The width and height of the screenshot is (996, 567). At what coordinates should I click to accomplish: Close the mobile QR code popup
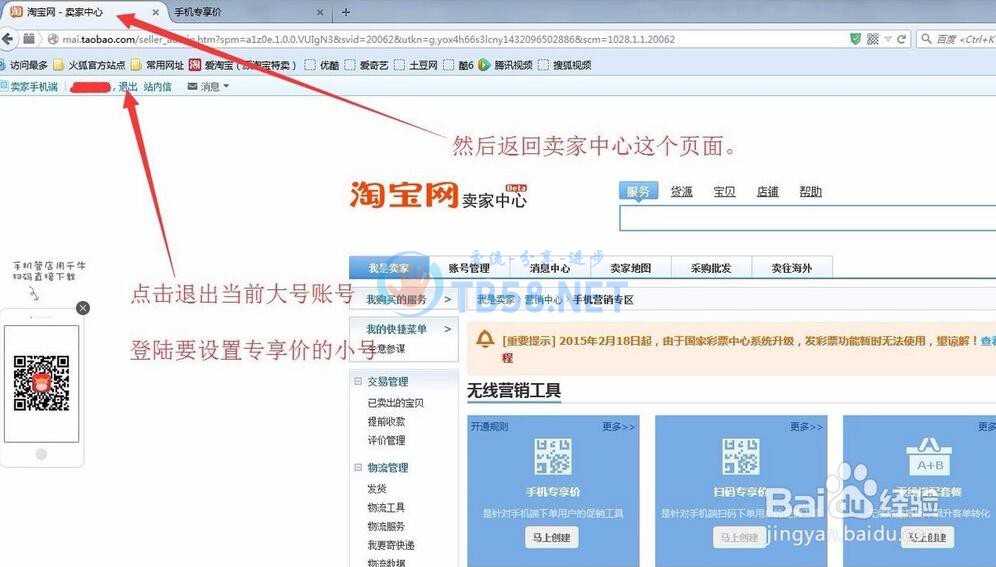pos(83,308)
